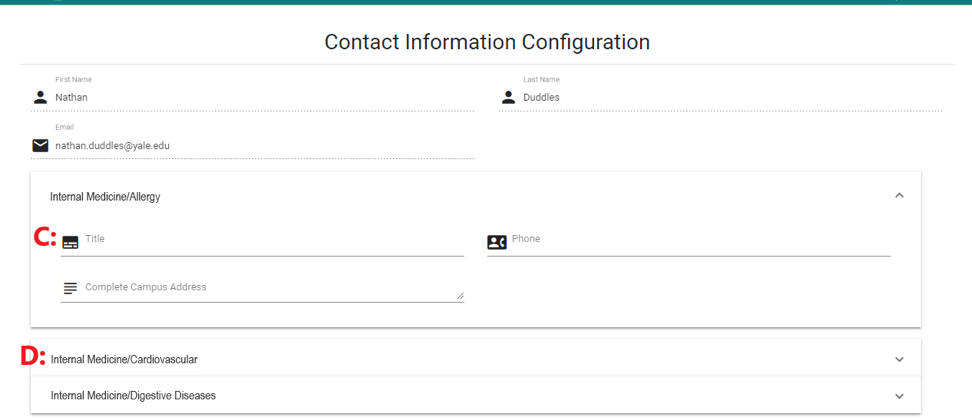Focus the First Name field containing Nathan

(x=260, y=98)
